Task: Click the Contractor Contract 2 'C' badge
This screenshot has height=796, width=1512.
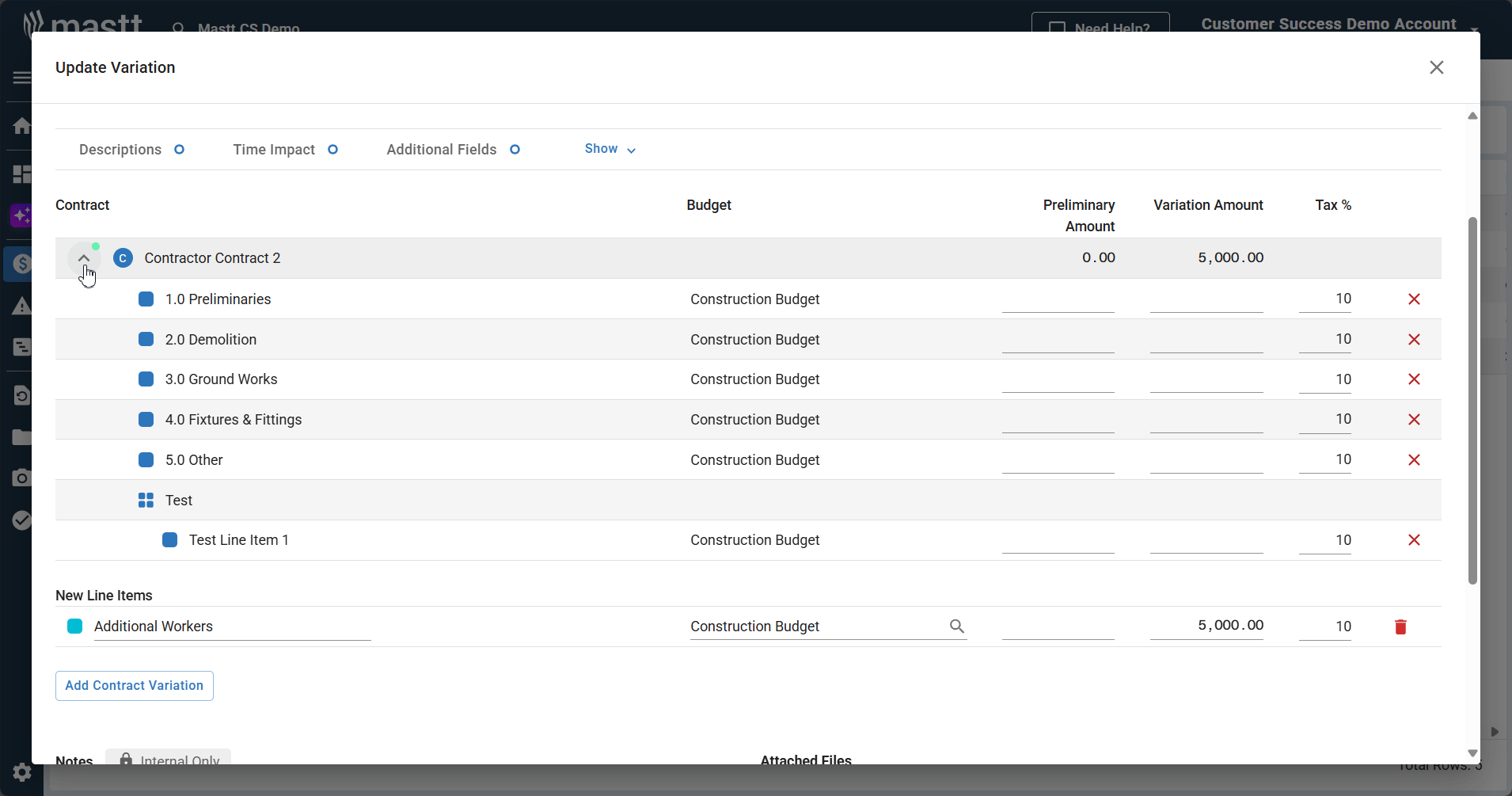Action: tap(123, 258)
